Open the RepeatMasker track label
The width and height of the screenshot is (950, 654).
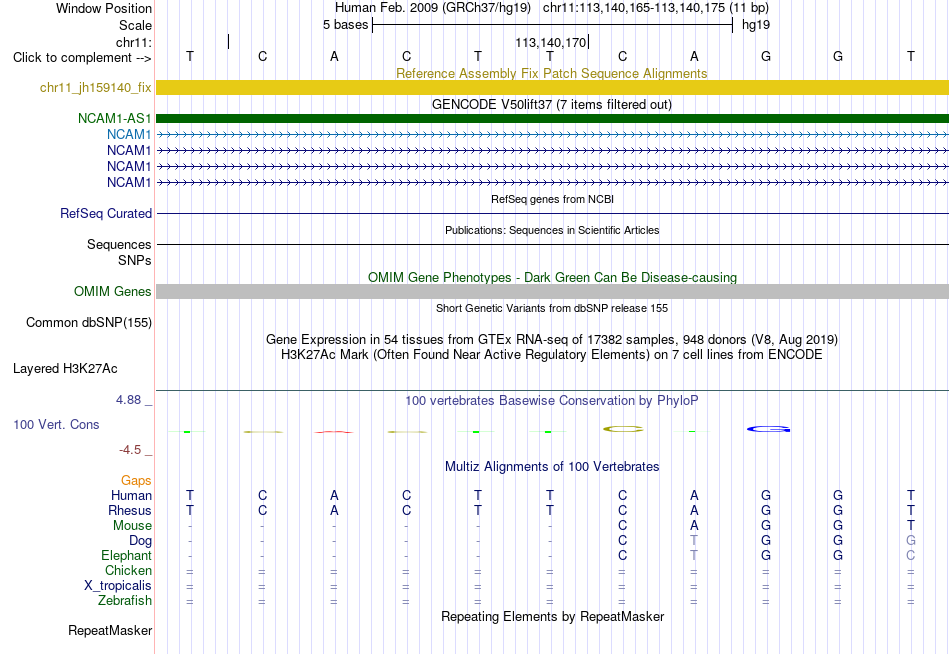pos(110,630)
